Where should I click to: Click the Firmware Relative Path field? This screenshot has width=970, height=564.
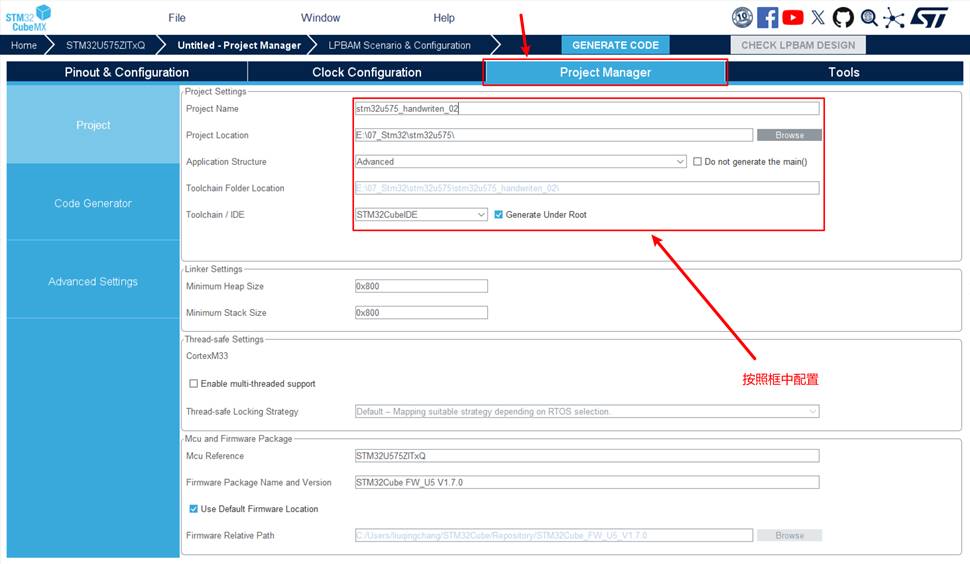coord(554,535)
